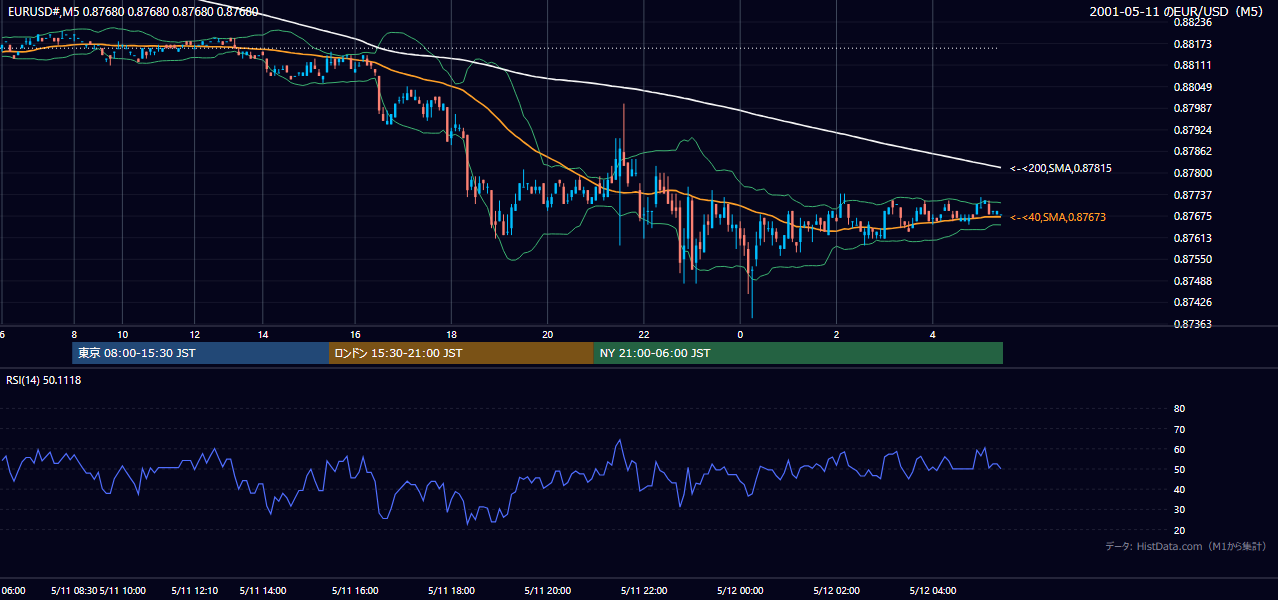
Task: Click price axis value 0.87862
Action: tap(1191, 152)
